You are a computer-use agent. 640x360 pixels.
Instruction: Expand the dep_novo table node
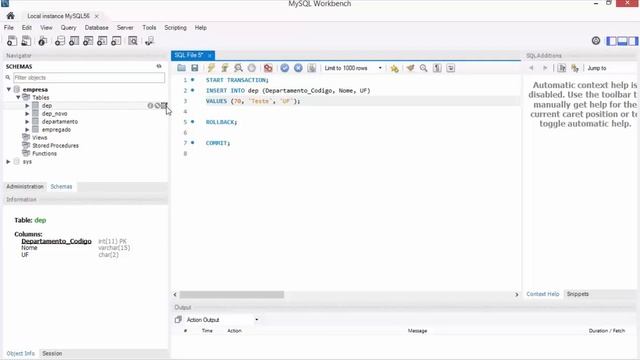[x=27, y=113]
